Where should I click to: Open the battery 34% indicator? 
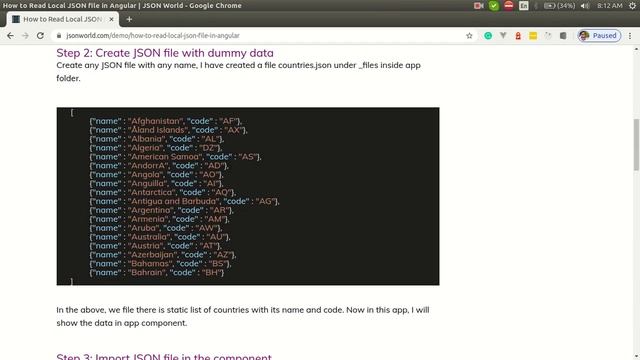tap(560, 6)
